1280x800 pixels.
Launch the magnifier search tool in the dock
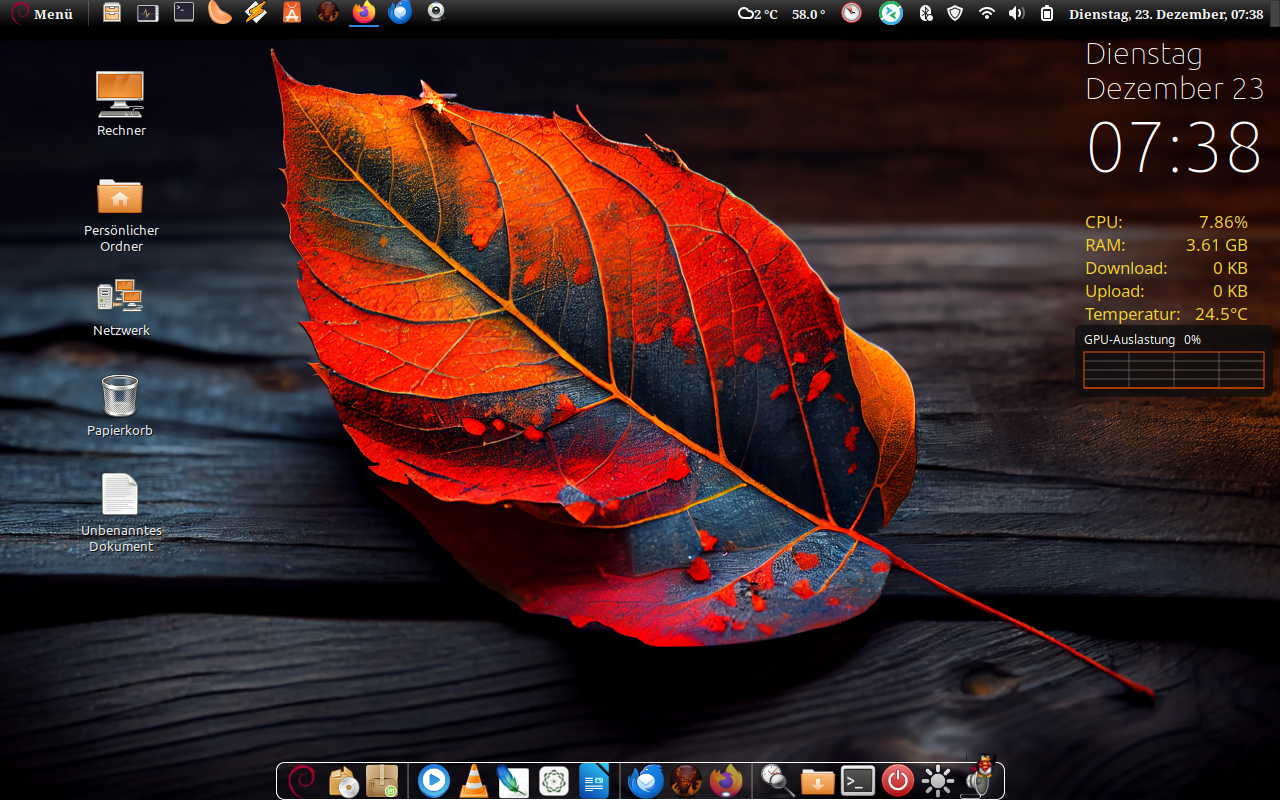777,781
